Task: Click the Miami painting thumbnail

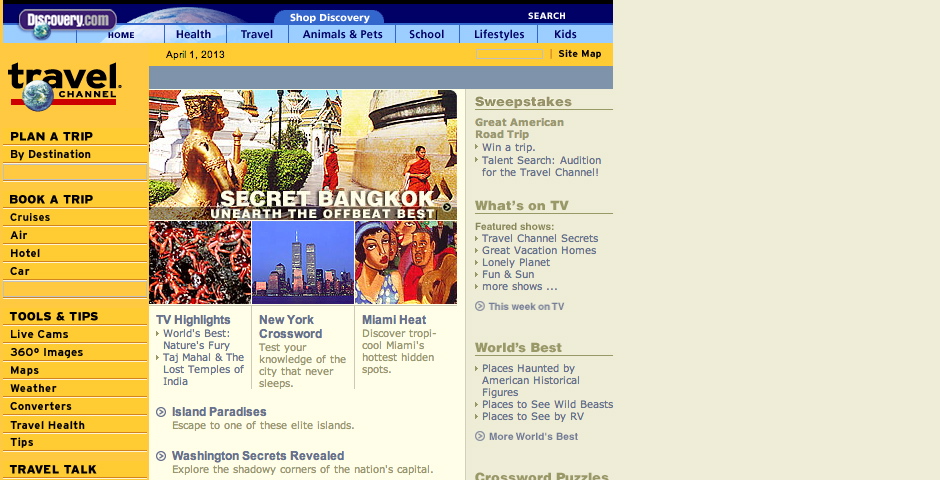Action: [x=406, y=262]
